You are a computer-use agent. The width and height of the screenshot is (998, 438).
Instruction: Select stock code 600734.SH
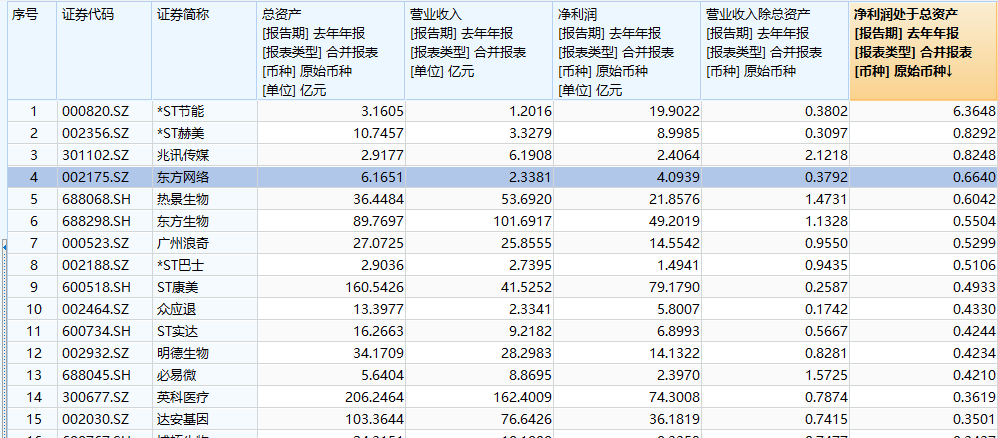click(96, 331)
